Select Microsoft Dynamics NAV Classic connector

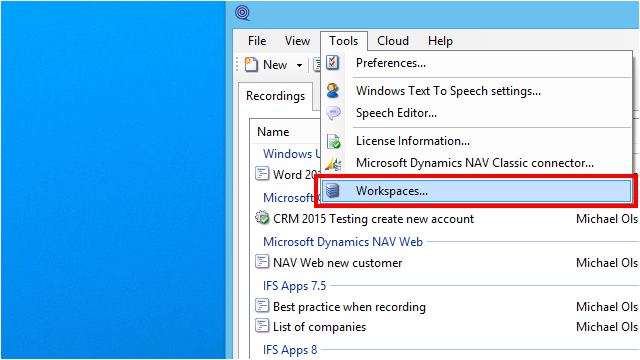click(476, 163)
